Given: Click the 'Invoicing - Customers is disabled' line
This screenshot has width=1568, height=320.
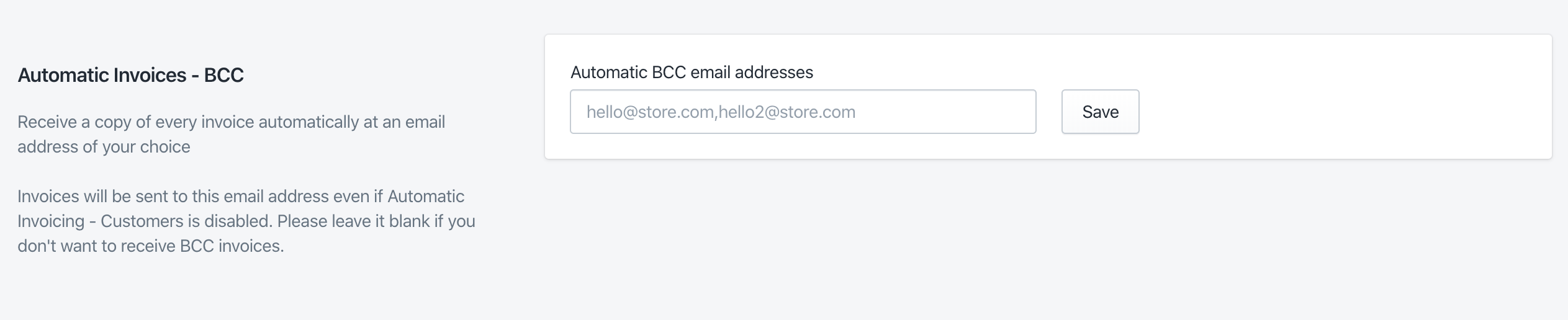Looking at the screenshot, I should point(246,221).
